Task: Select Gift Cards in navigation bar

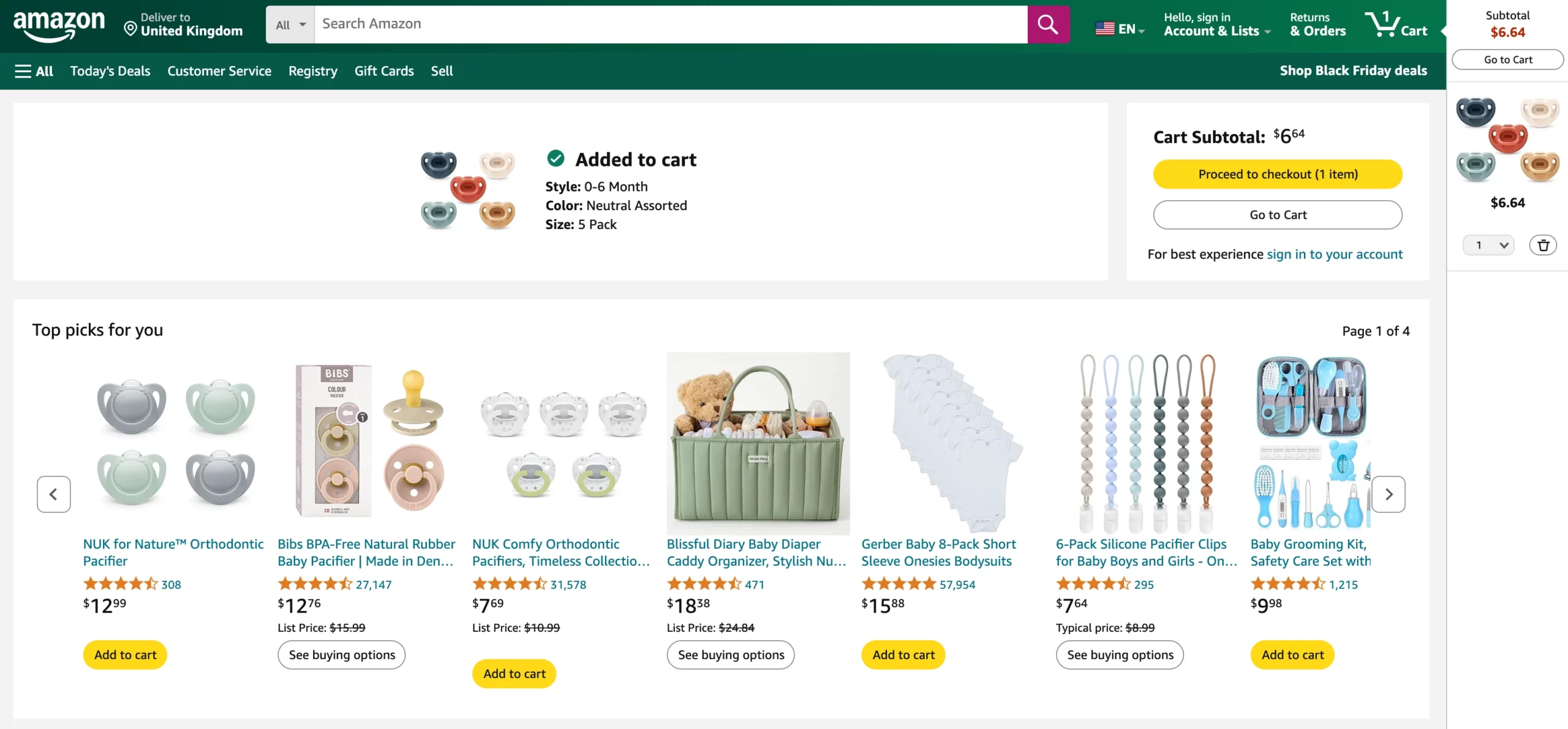Action: coord(384,71)
